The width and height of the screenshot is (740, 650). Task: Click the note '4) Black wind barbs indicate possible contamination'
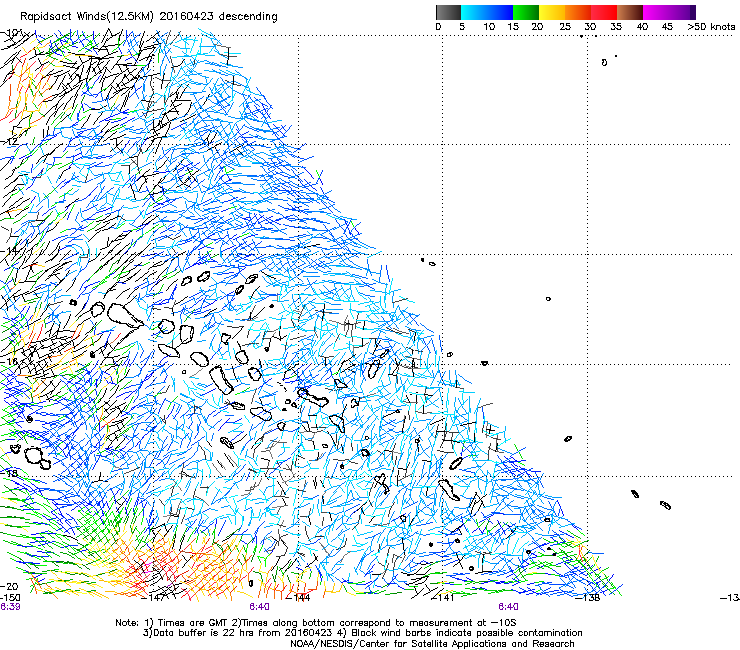pos(459,633)
